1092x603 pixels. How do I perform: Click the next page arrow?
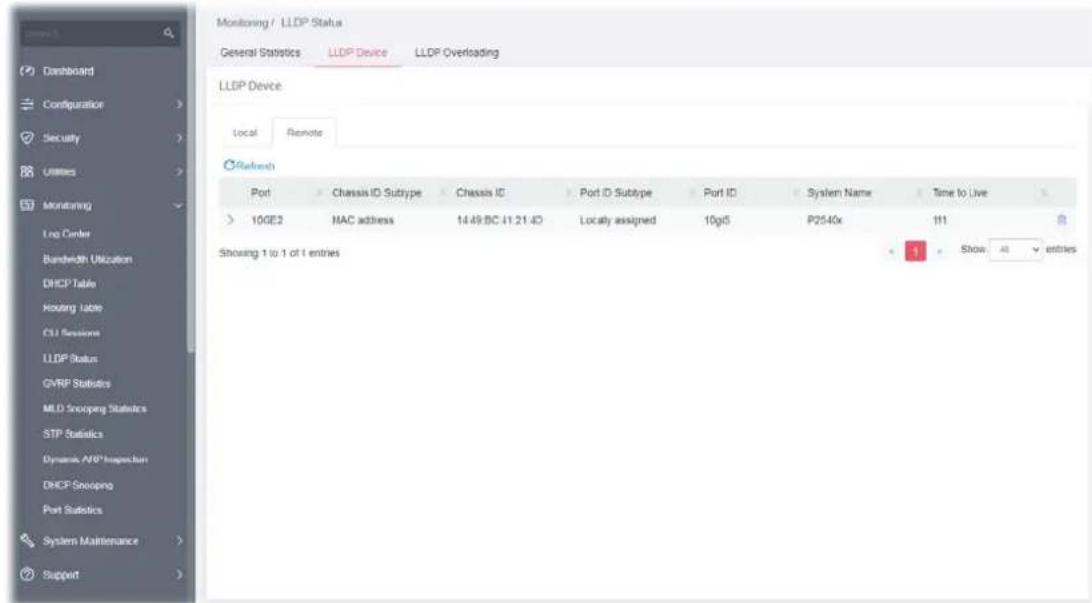tap(939, 251)
